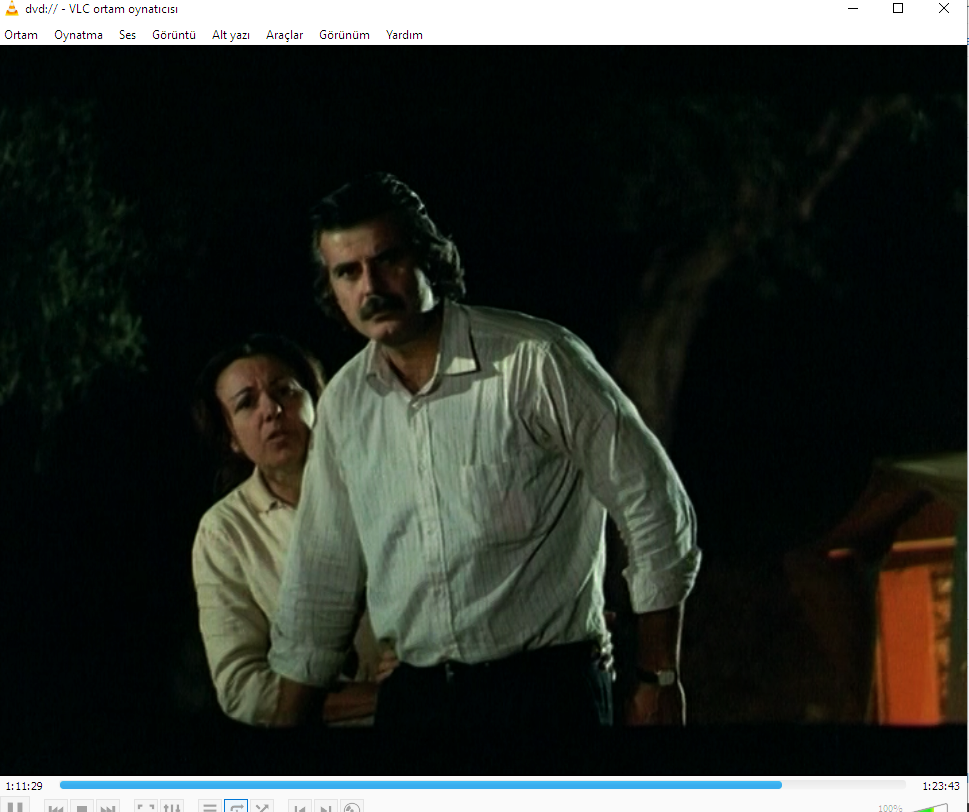Open the Ortam menu
This screenshot has width=969, height=812.
21,35
